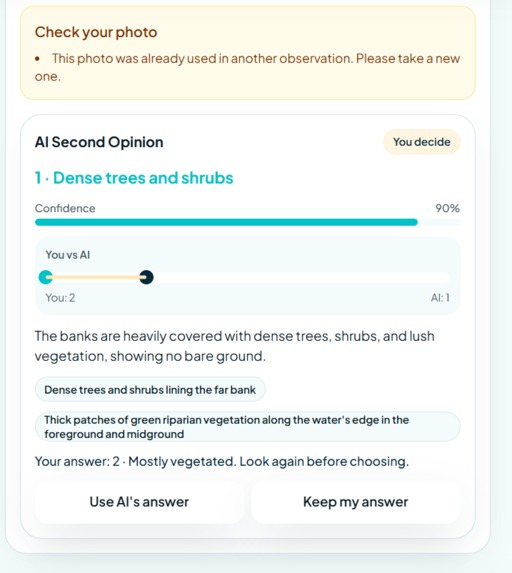The height and width of the screenshot is (573, 512).
Task: Select the 'Dense trees and shrubs lining' chip
Action: tap(150, 390)
